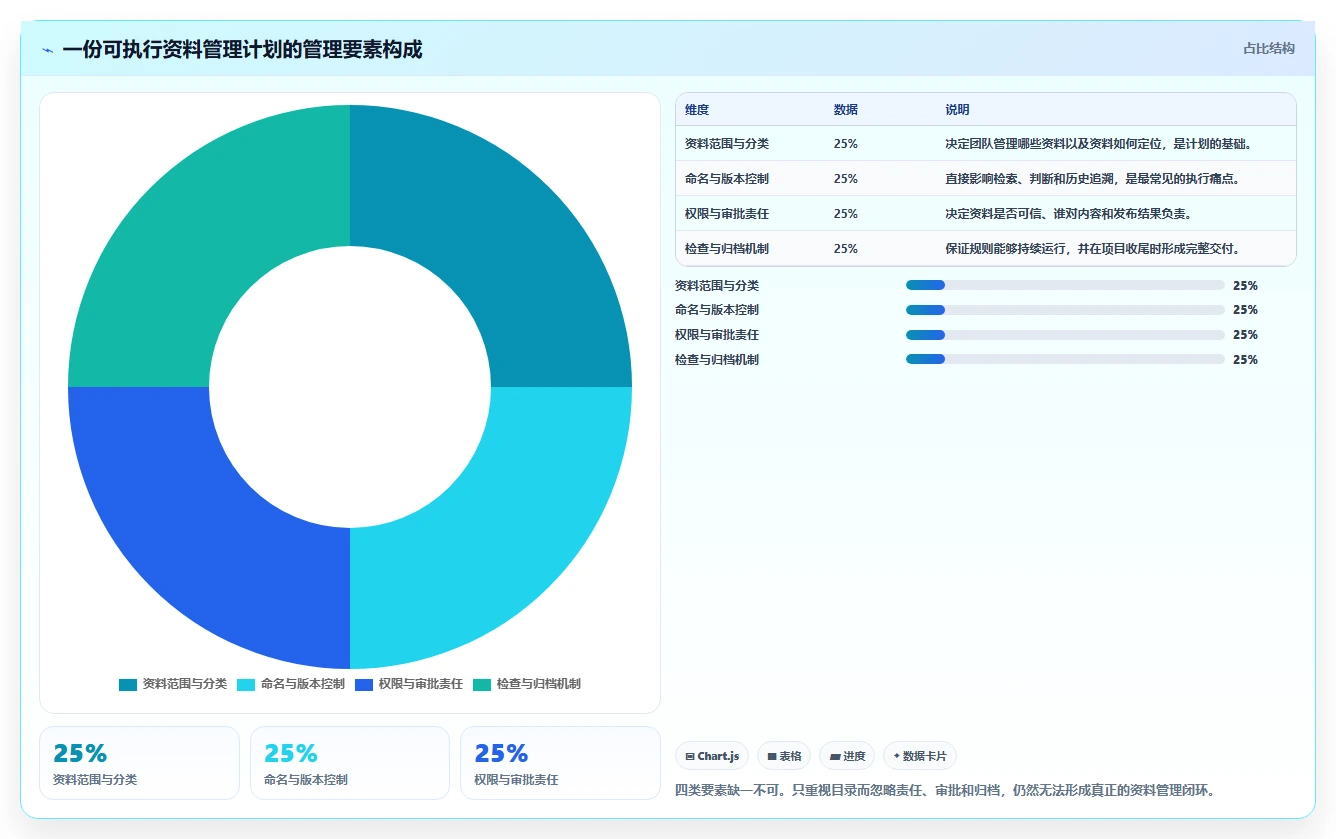Click description starting 直接影响检索
Screen dimensions: 1336x839
point(1092,179)
